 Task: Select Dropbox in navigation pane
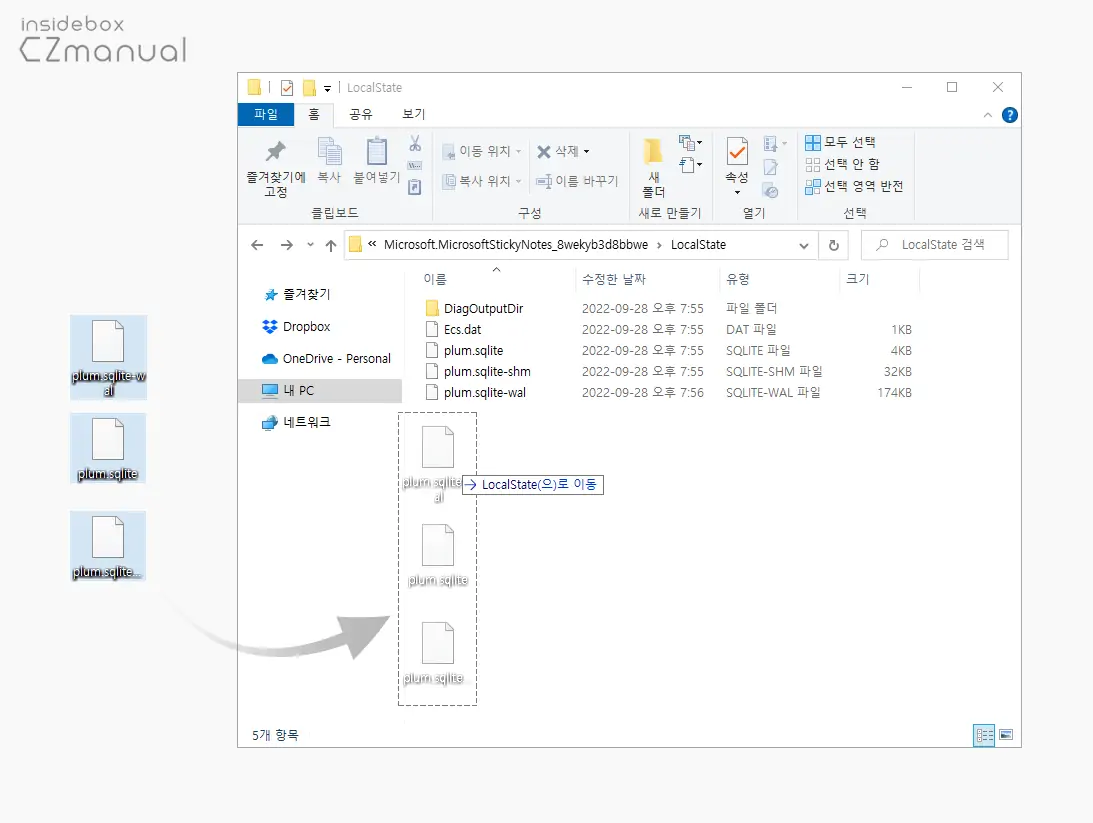pyautogui.click(x=296, y=326)
